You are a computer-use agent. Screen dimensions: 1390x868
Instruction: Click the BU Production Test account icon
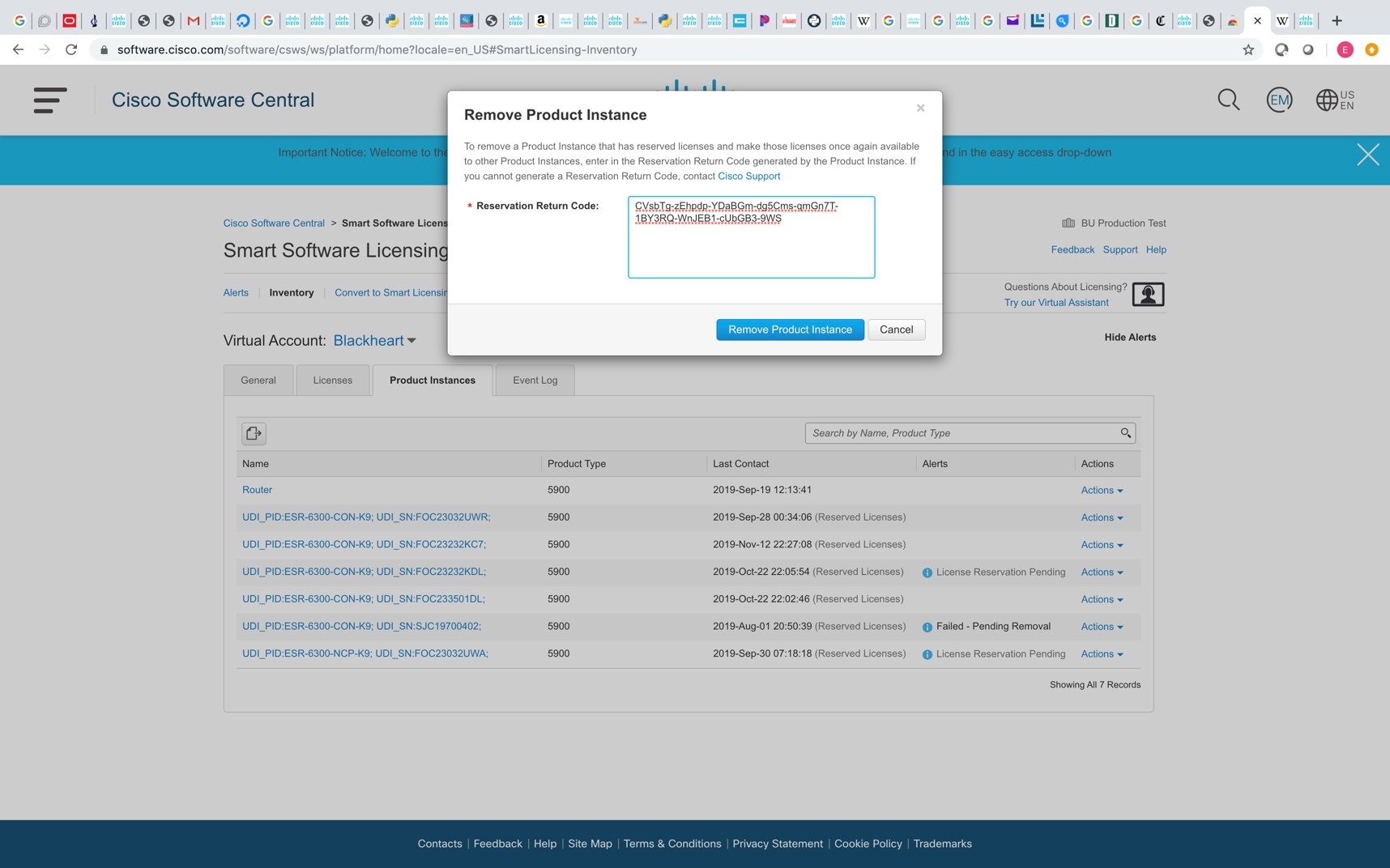coord(1068,223)
